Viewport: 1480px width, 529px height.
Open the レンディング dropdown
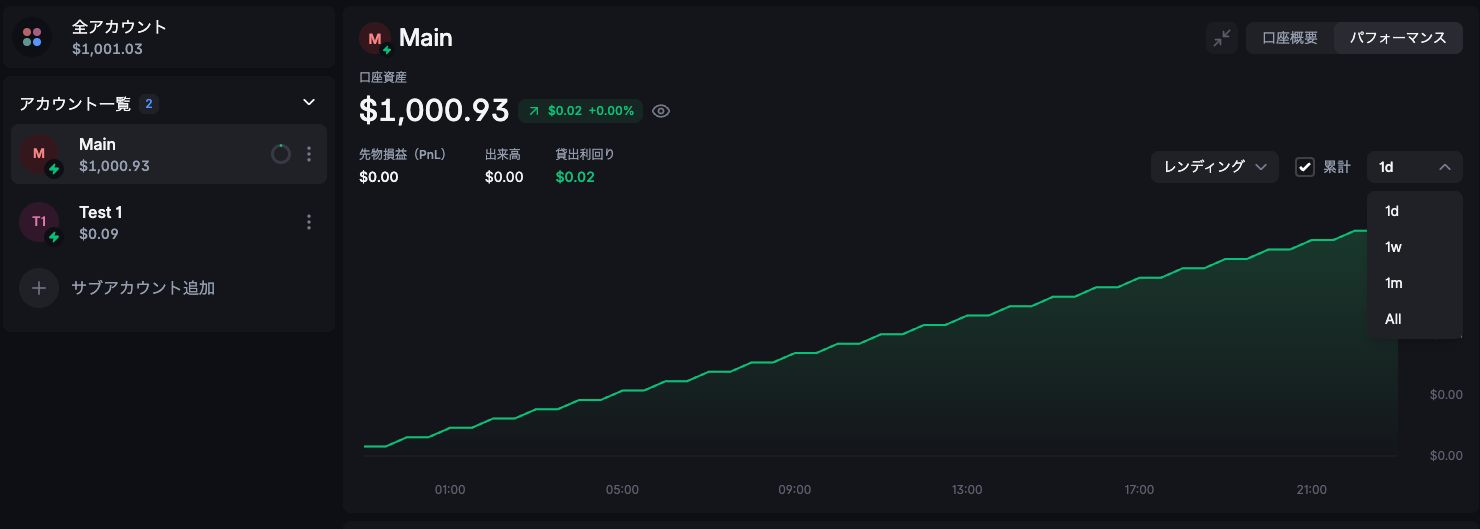(x=1214, y=167)
